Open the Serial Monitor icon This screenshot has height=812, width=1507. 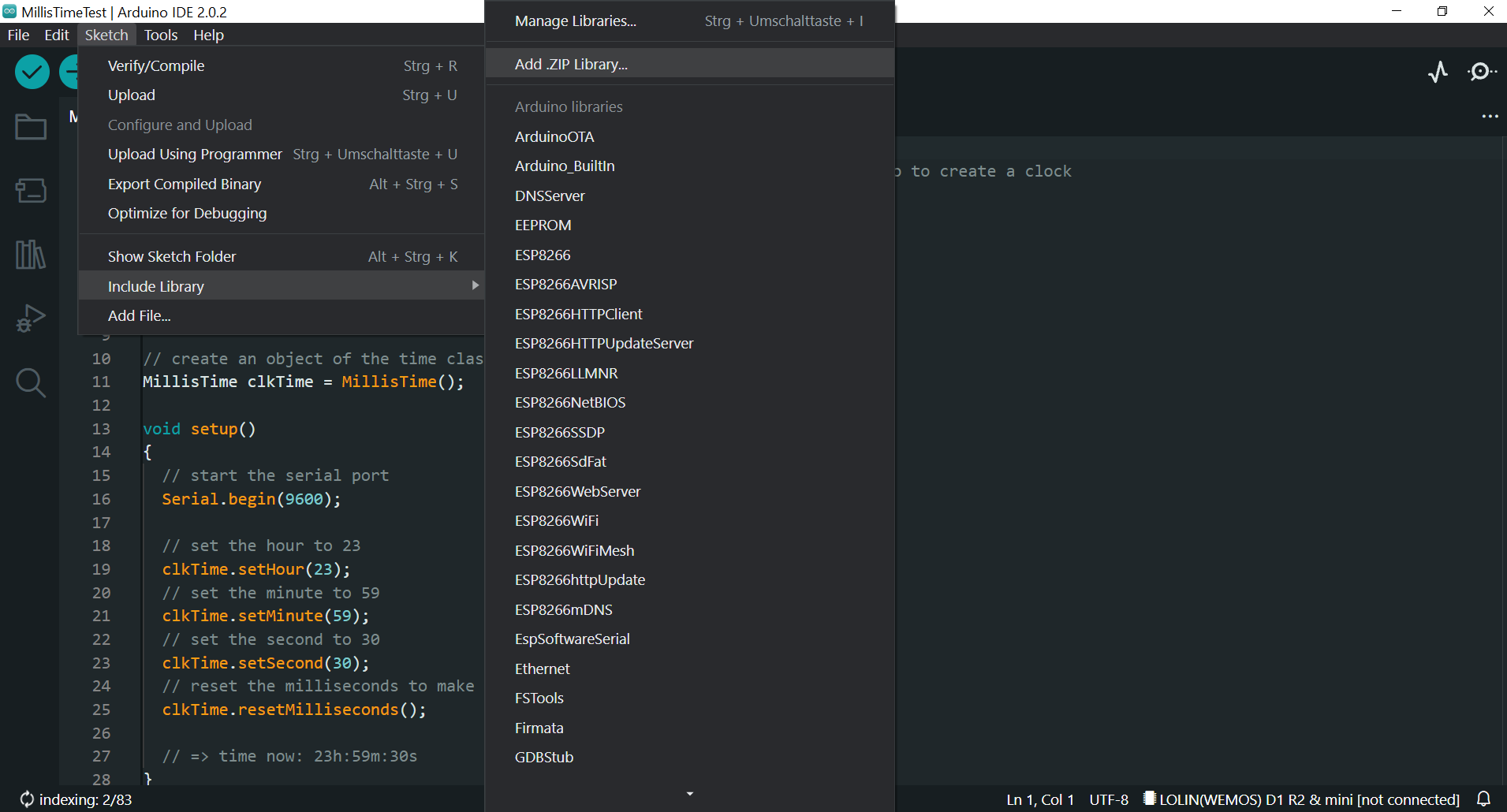click(x=1482, y=71)
